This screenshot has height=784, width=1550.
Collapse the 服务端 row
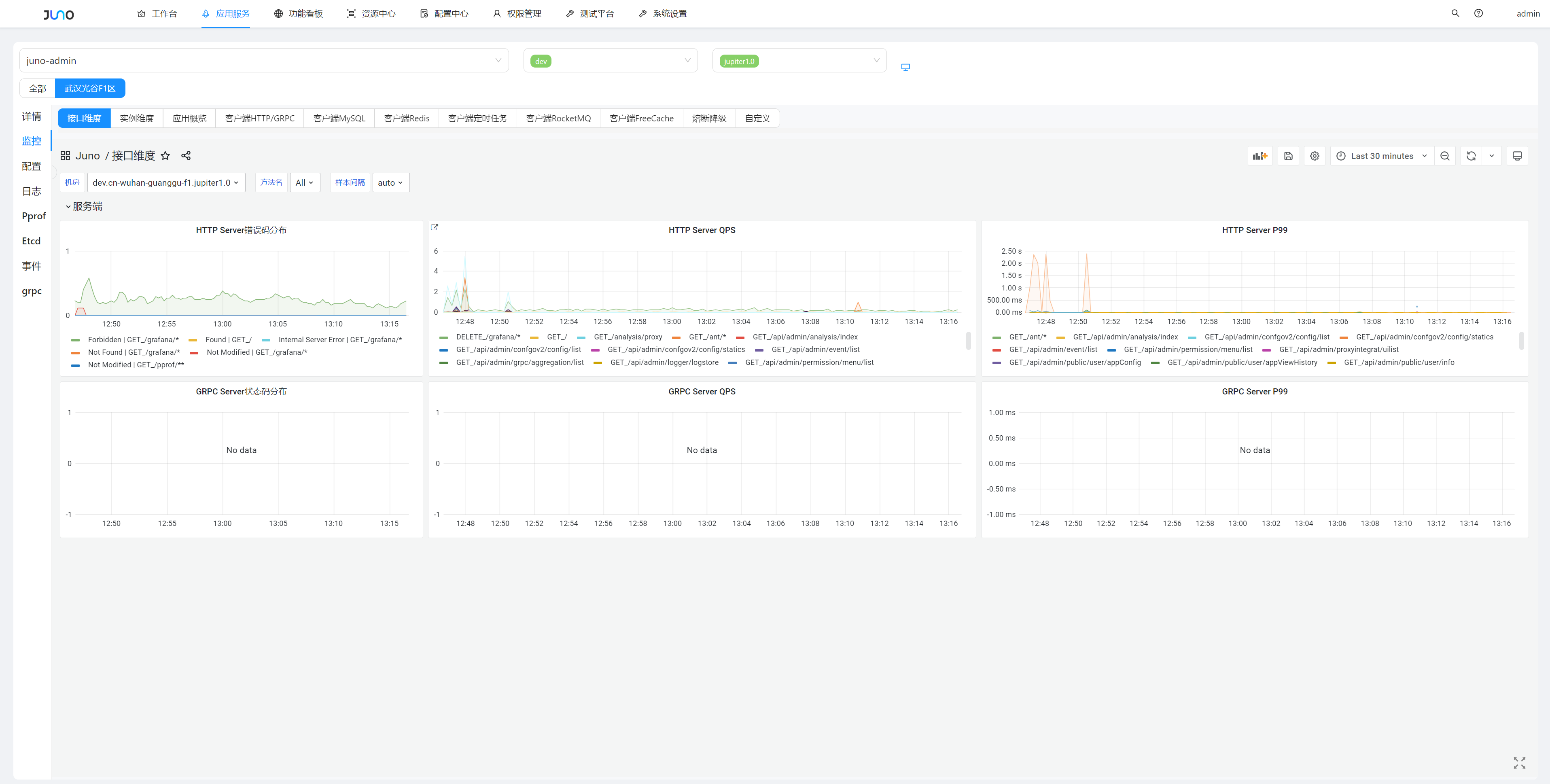click(x=84, y=206)
